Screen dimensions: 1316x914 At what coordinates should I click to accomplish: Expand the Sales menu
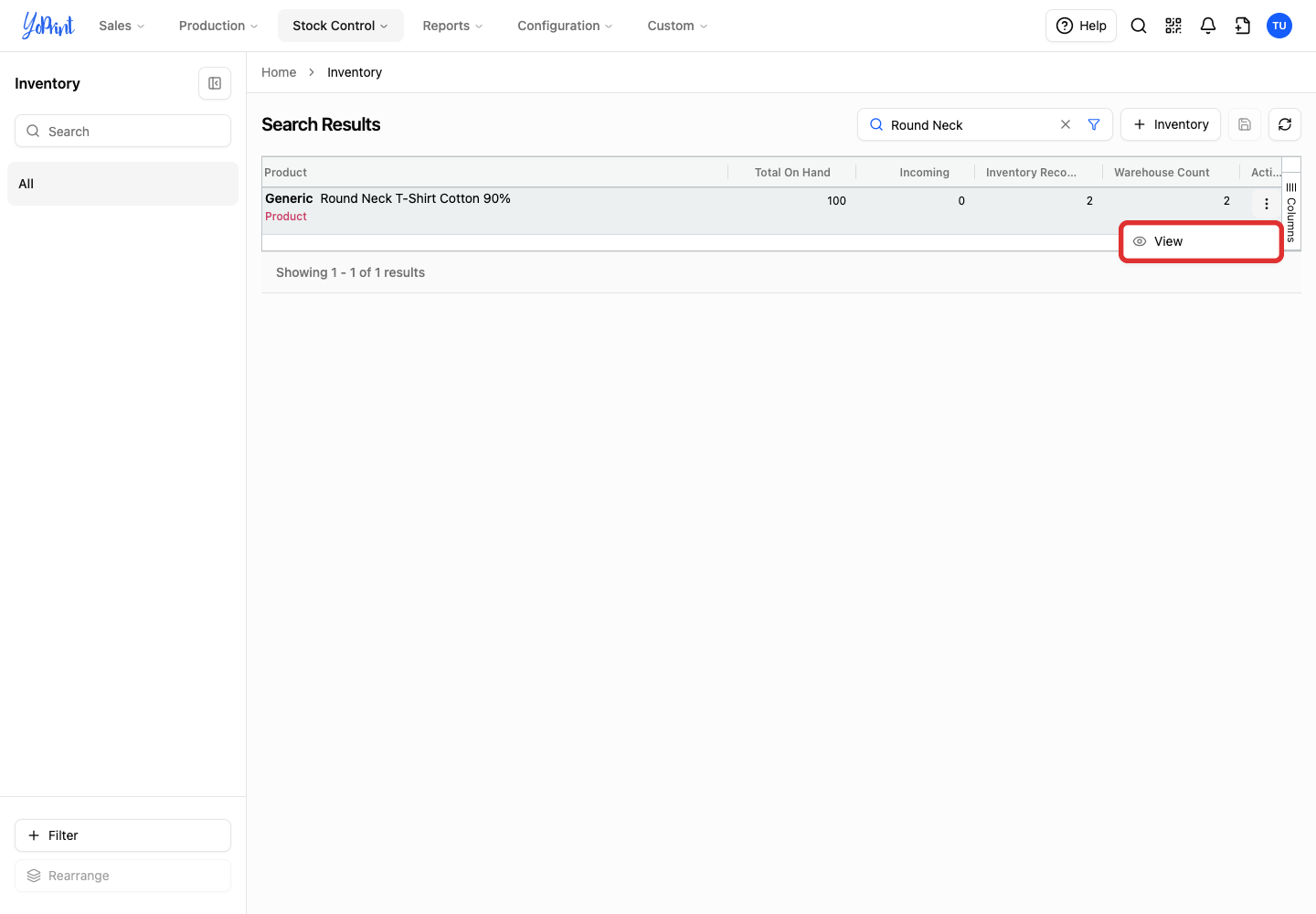pos(122,26)
